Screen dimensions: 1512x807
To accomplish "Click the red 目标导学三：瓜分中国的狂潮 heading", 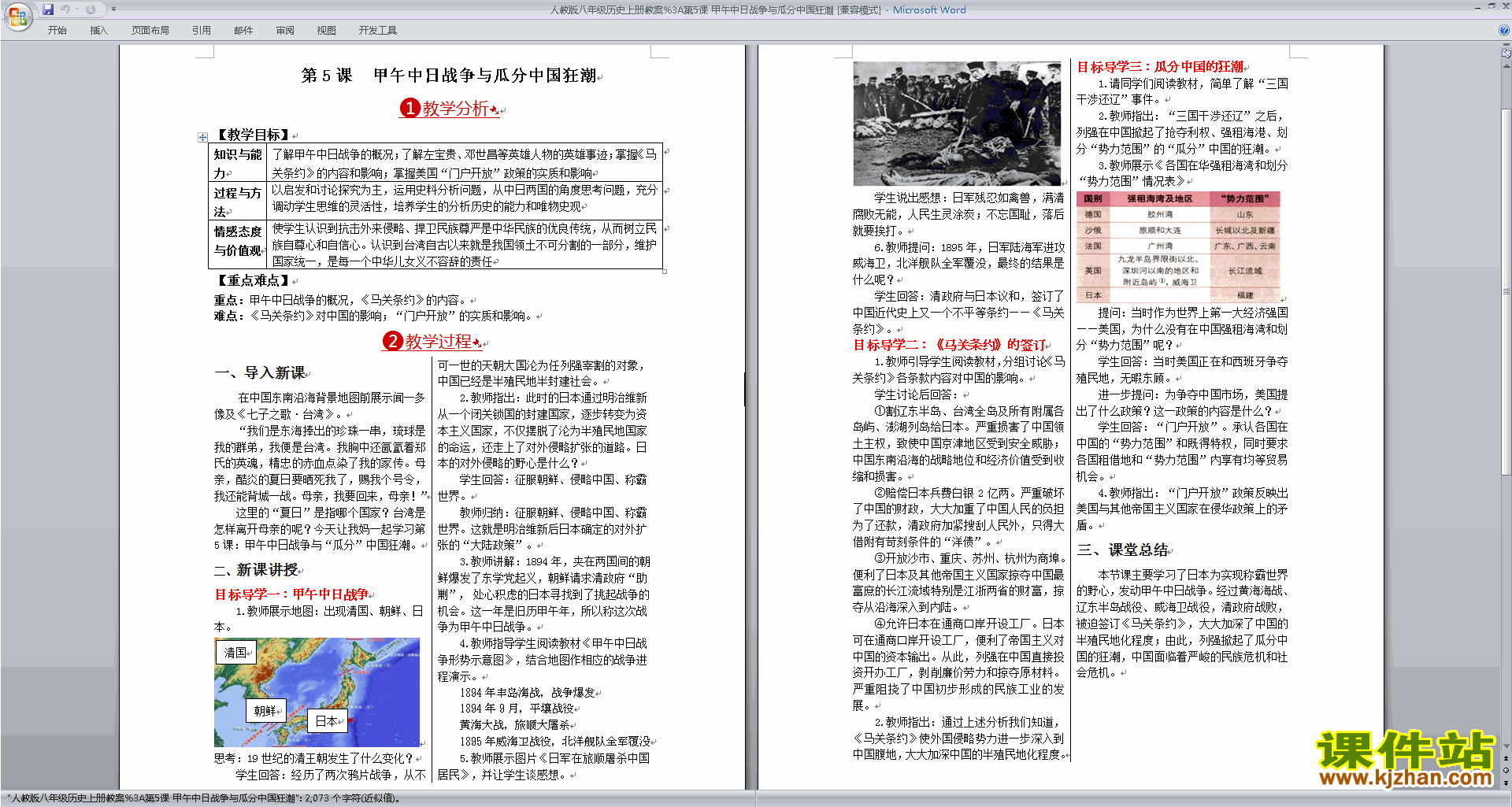I will coord(1160,67).
